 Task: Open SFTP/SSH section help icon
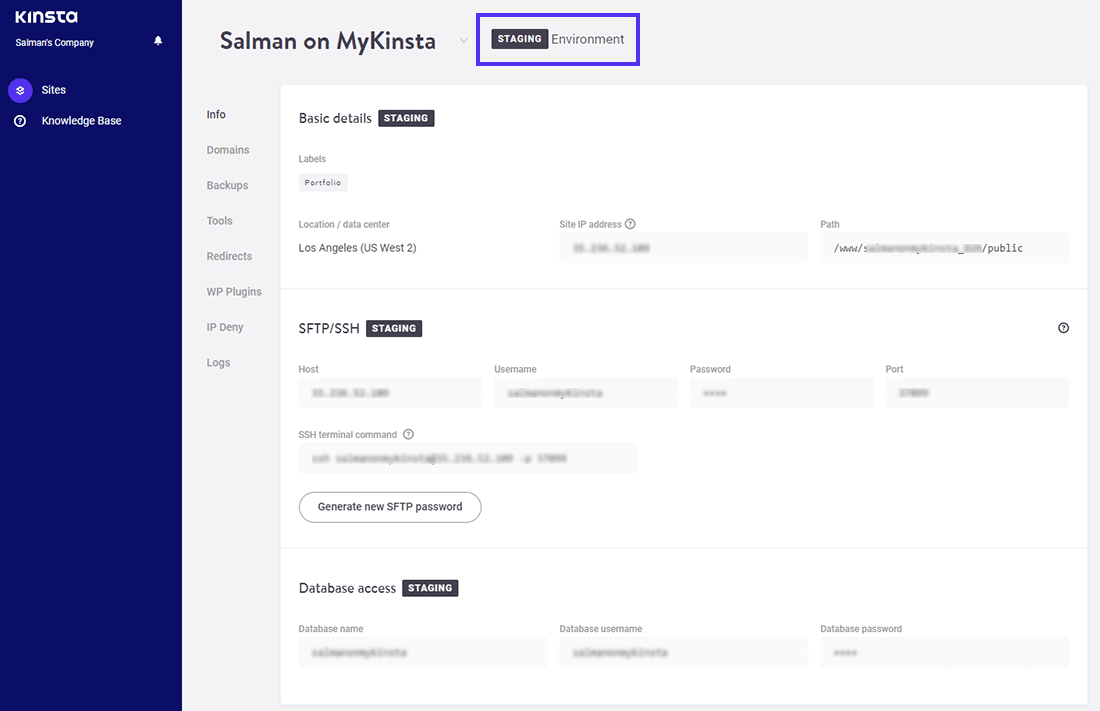[1063, 327]
